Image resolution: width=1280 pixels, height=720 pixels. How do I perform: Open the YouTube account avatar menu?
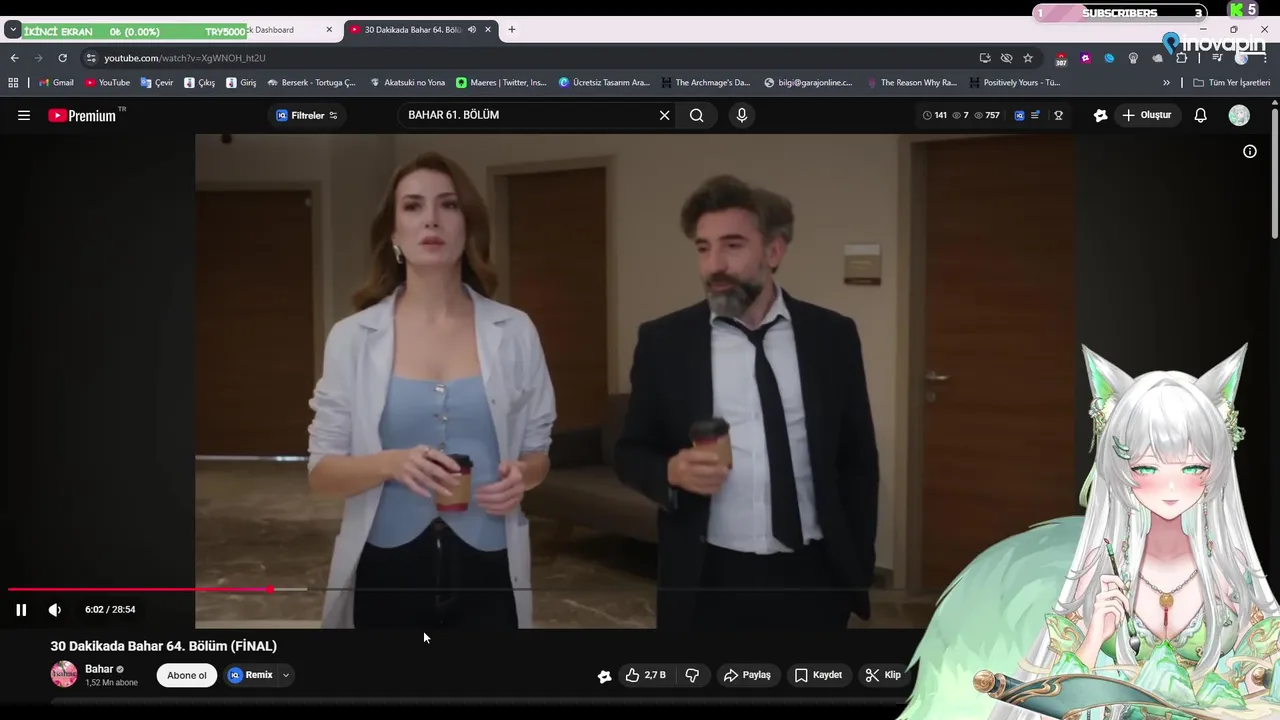click(1239, 115)
